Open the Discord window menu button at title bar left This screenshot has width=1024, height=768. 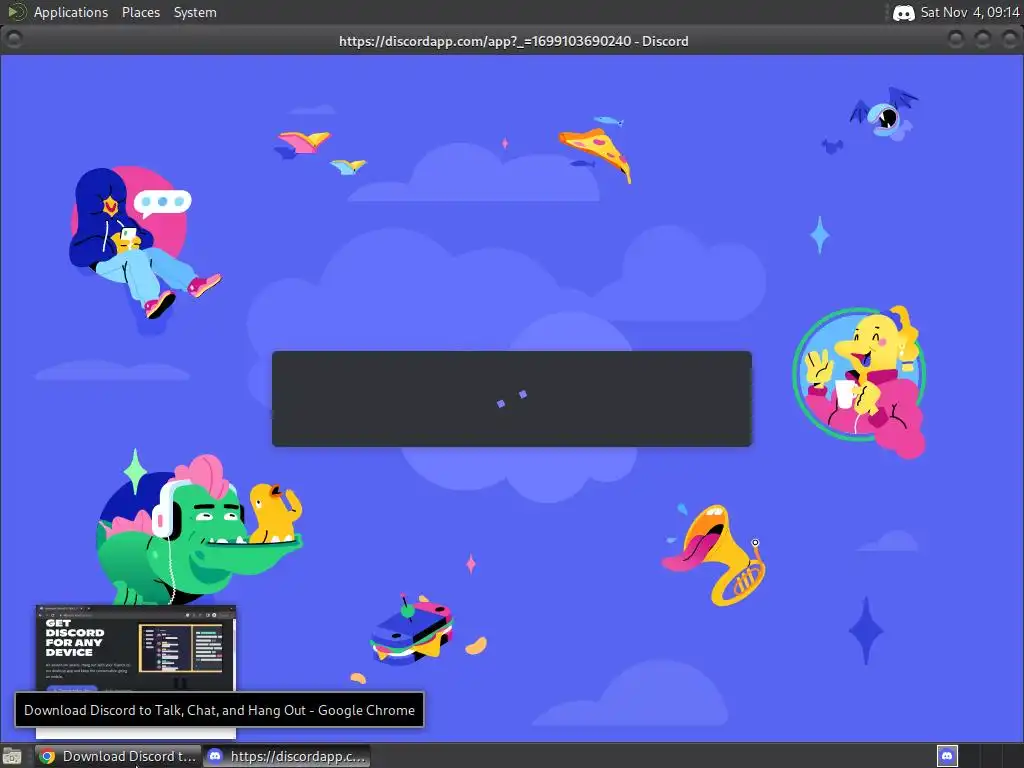[x=14, y=39]
